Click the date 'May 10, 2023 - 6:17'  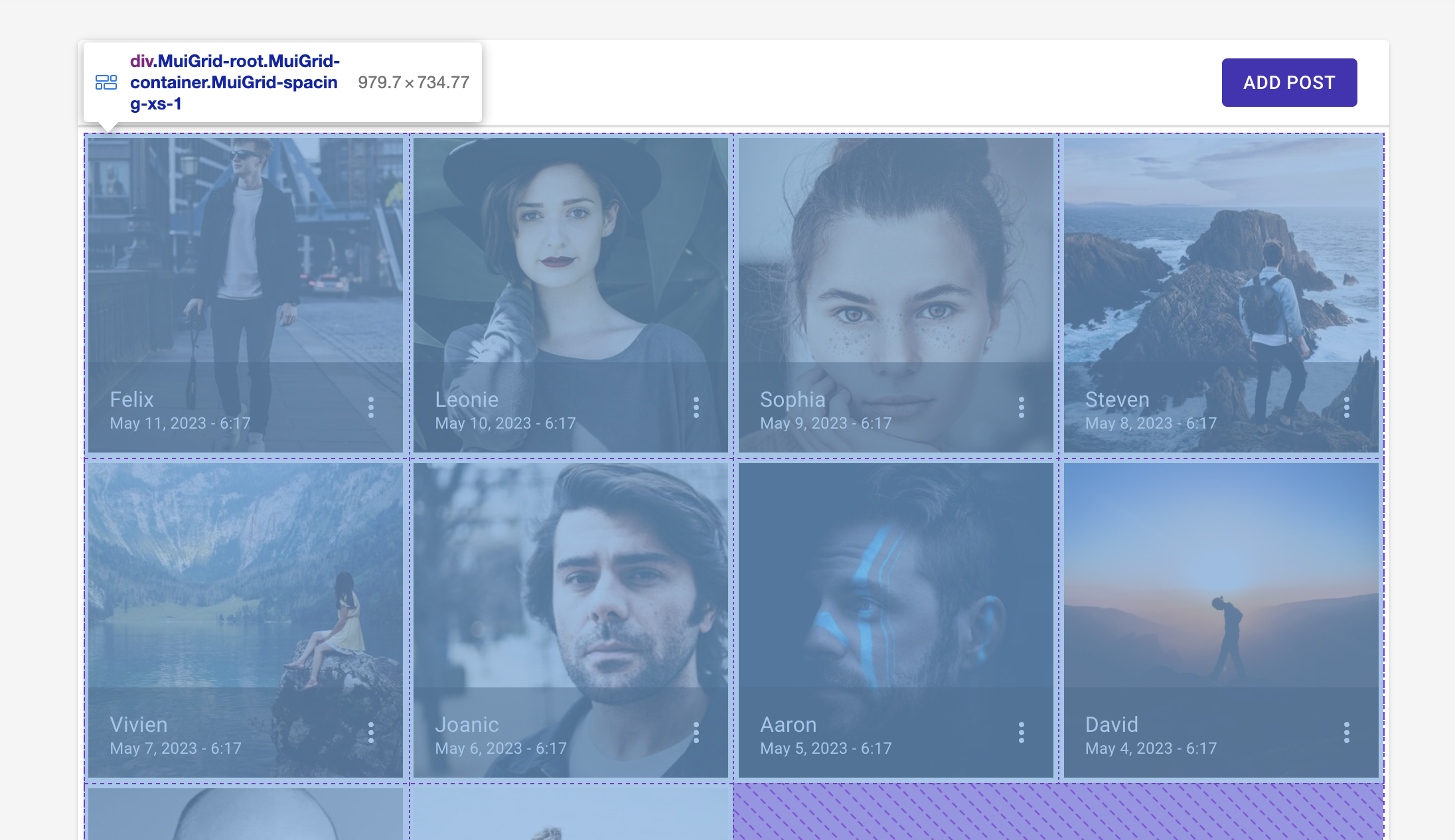505,423
